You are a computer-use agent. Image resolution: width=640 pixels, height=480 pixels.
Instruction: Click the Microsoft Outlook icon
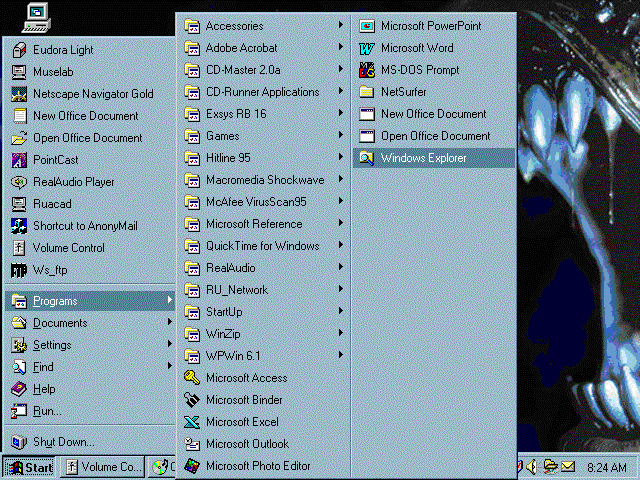[x=192, y=444]
